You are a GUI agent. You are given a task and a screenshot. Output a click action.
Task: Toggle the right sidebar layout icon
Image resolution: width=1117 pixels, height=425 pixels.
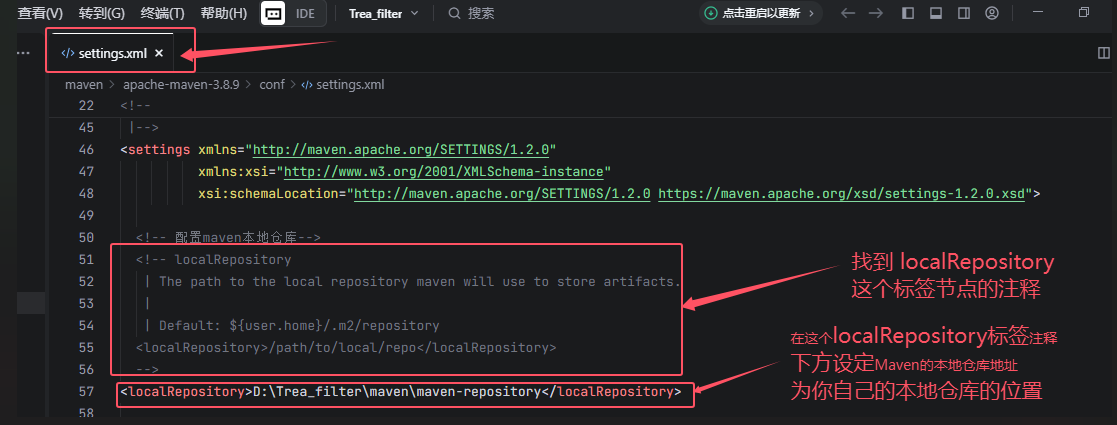click(x=964, y=14)
